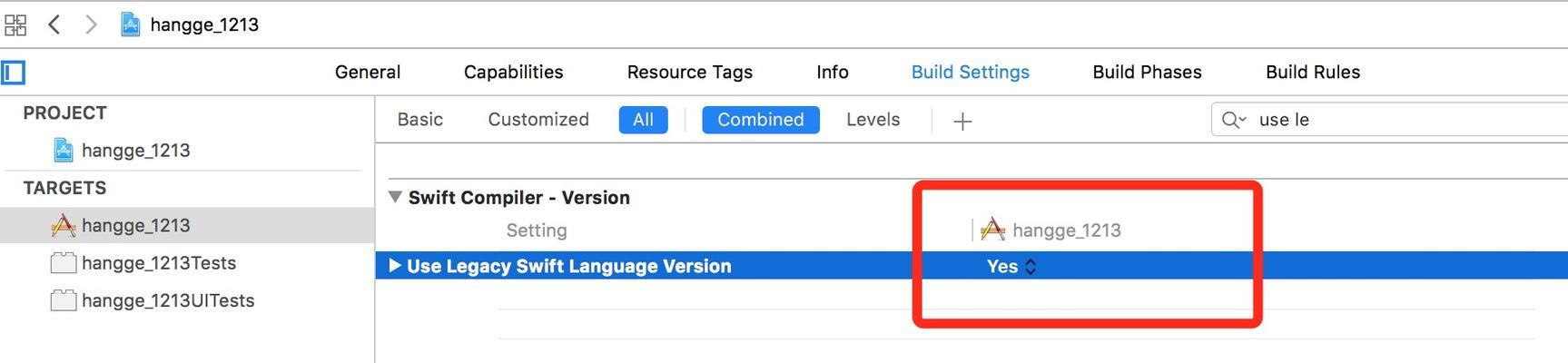This screenshot has width=1568, height=363.
Task: Toggle the project navigator sidebar icon
Action: click(13, 72)
